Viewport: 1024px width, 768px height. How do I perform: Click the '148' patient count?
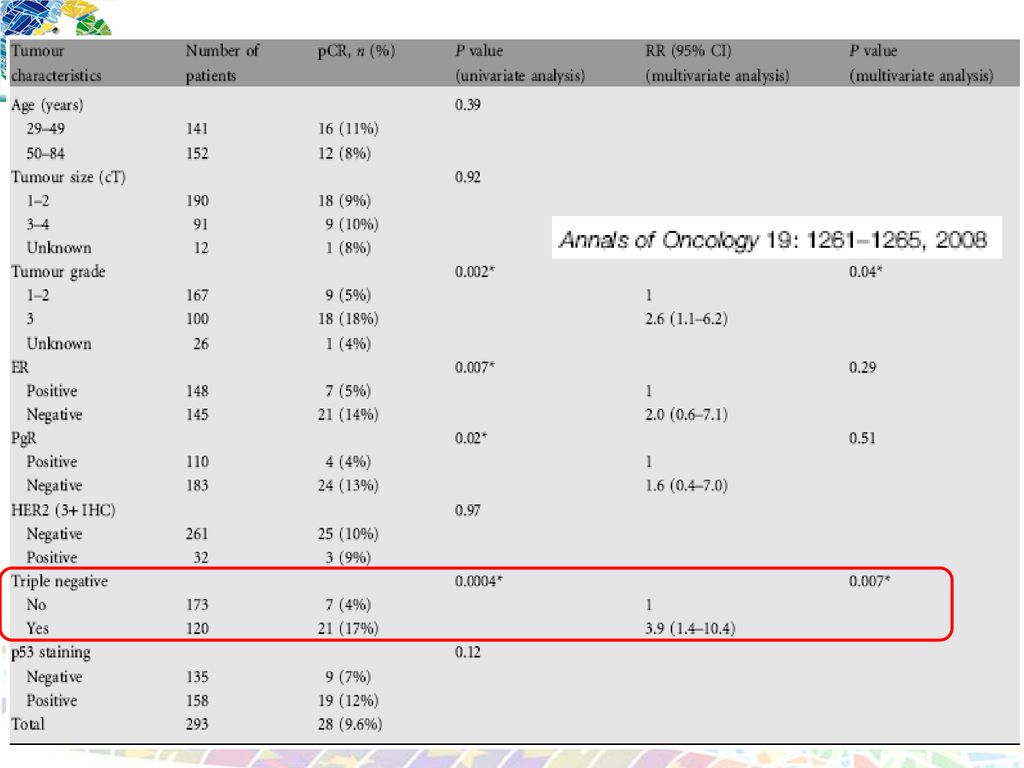click(197, 391)
